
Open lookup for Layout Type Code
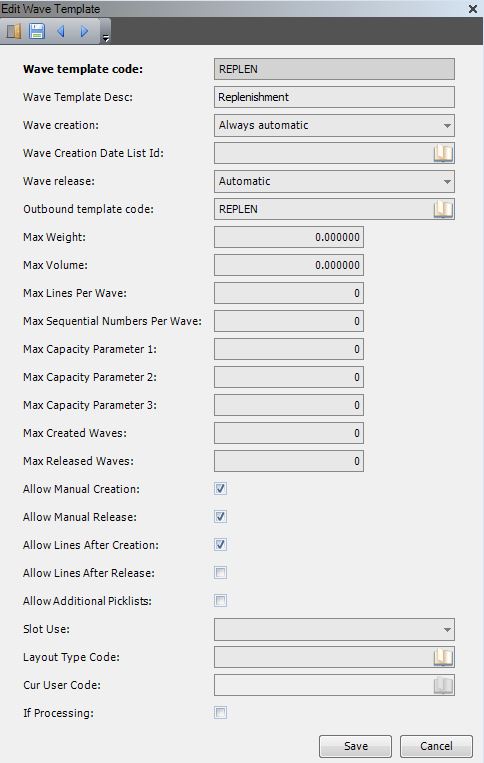pos(443,657)
